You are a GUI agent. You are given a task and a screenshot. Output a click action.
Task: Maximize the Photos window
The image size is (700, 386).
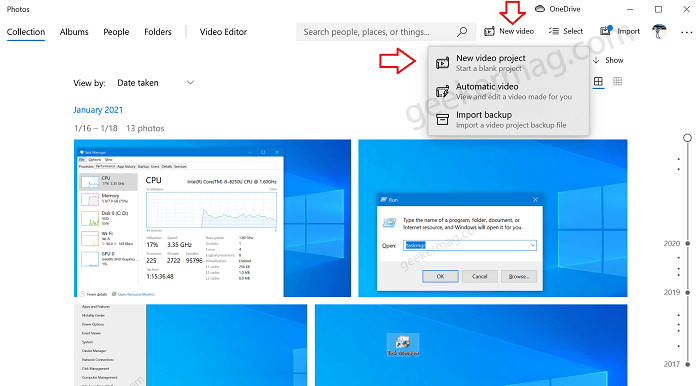click(x=658, y=9)
